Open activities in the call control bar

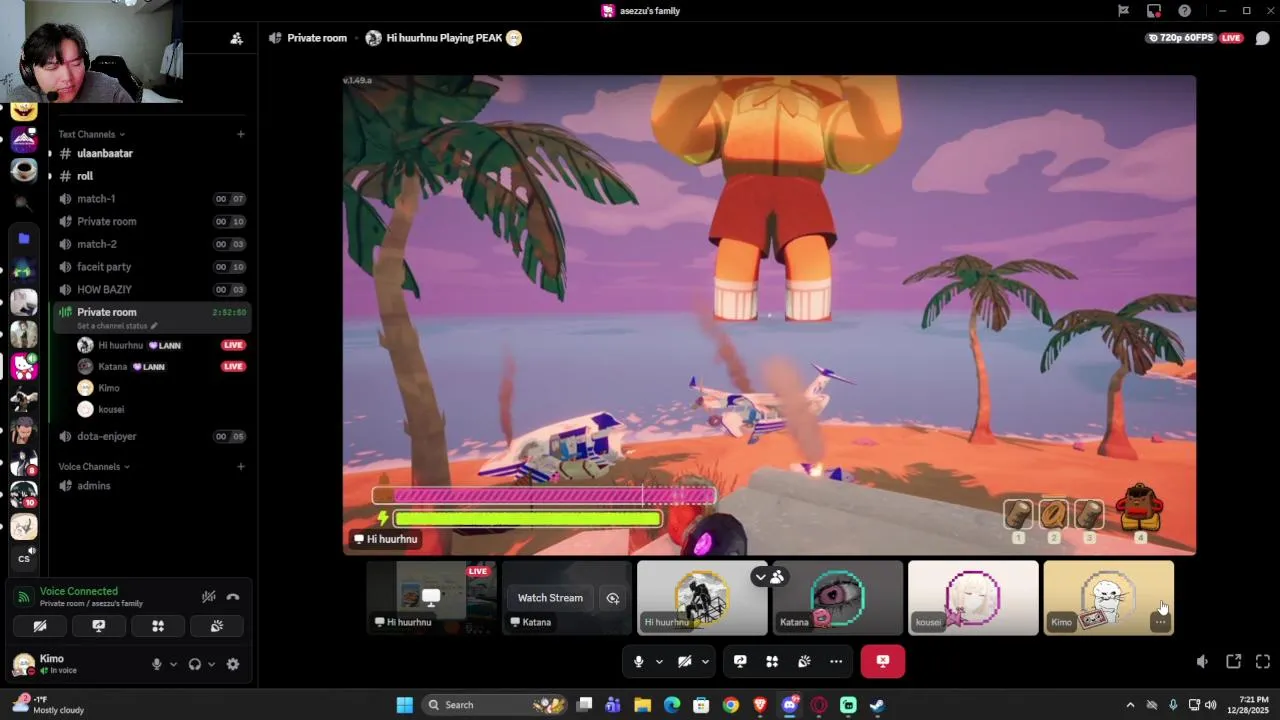(x=772, y=661)
